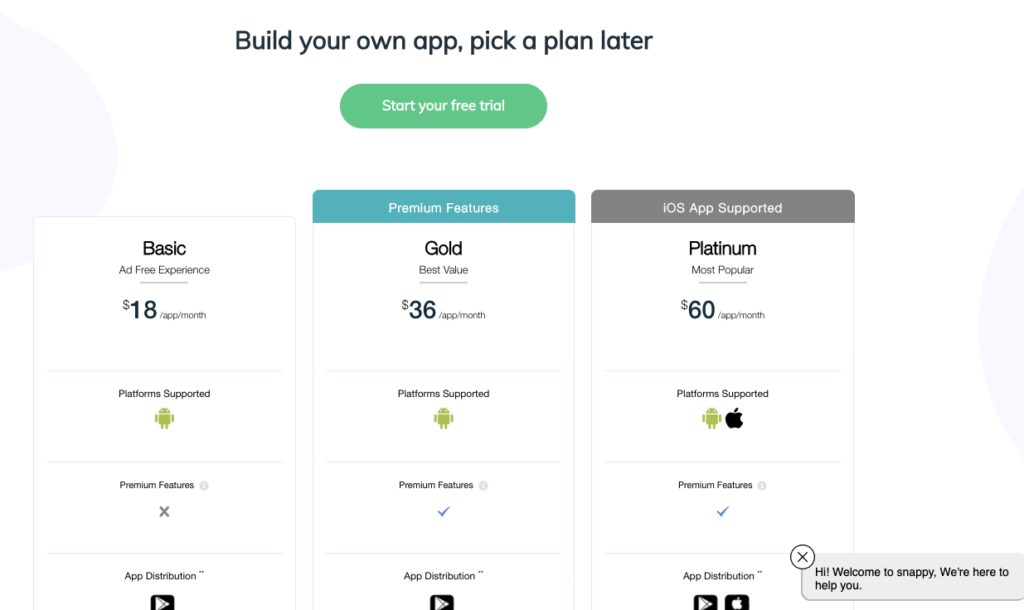Click the blue checkmark in Gold plan
Viewport: 1024px width, 610px height.
point(443,511)
